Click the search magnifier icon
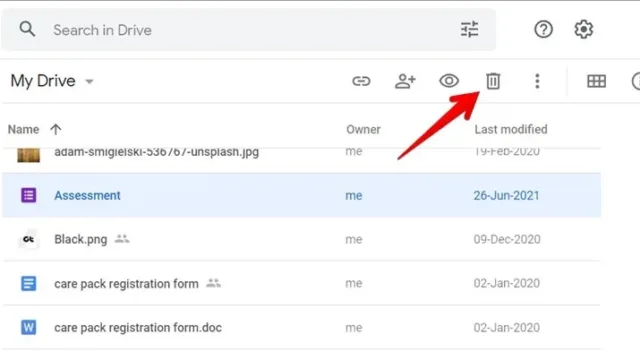 click(27, 29)
